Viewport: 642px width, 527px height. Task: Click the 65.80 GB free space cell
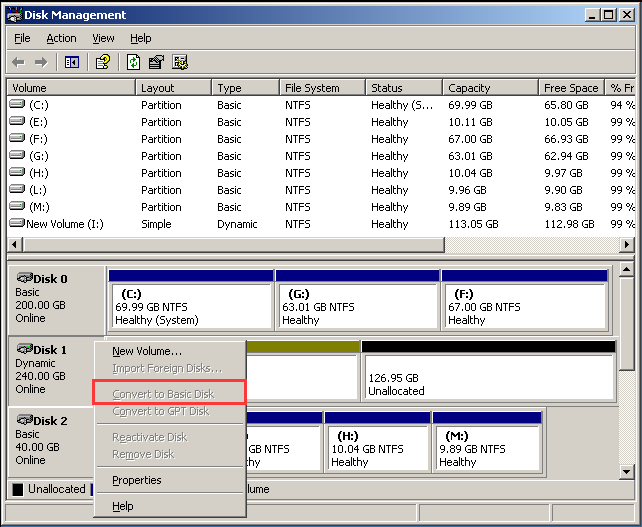566,105
